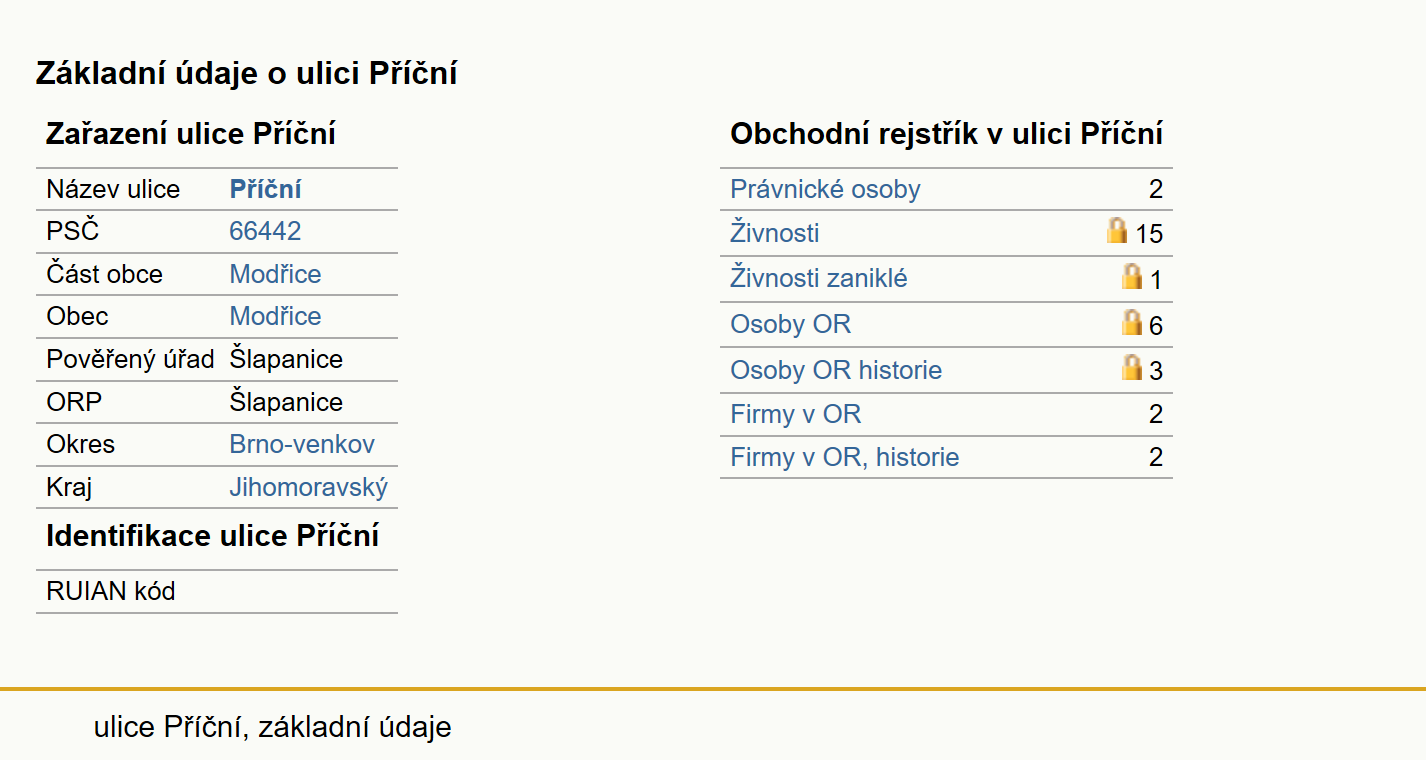Open the Živnosti zaniklé link
The width and height of the screenshot is (1426, 760).
point(819,278)
